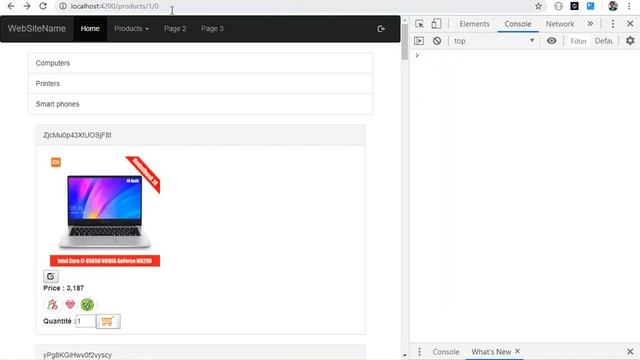Click the edit product icon button

[51, 276]
